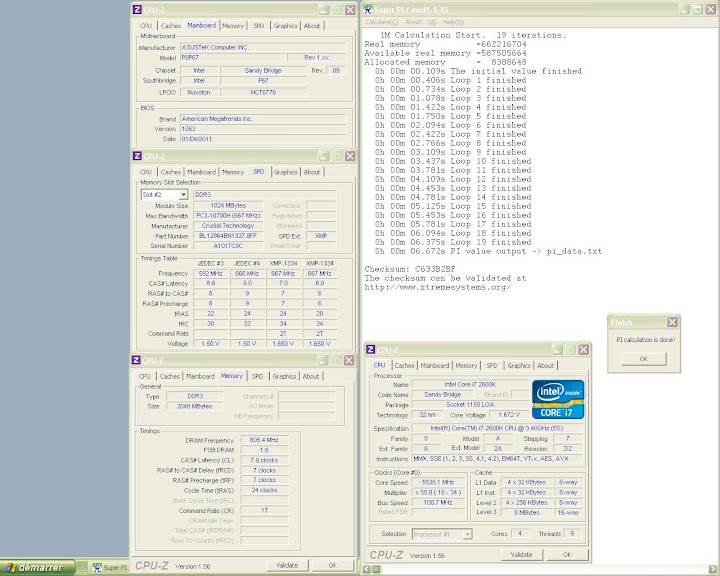The image size is (720, 576).
Task: Click the CPU-Z logo icon in the Memory window title bar
Action: (136, 360)
